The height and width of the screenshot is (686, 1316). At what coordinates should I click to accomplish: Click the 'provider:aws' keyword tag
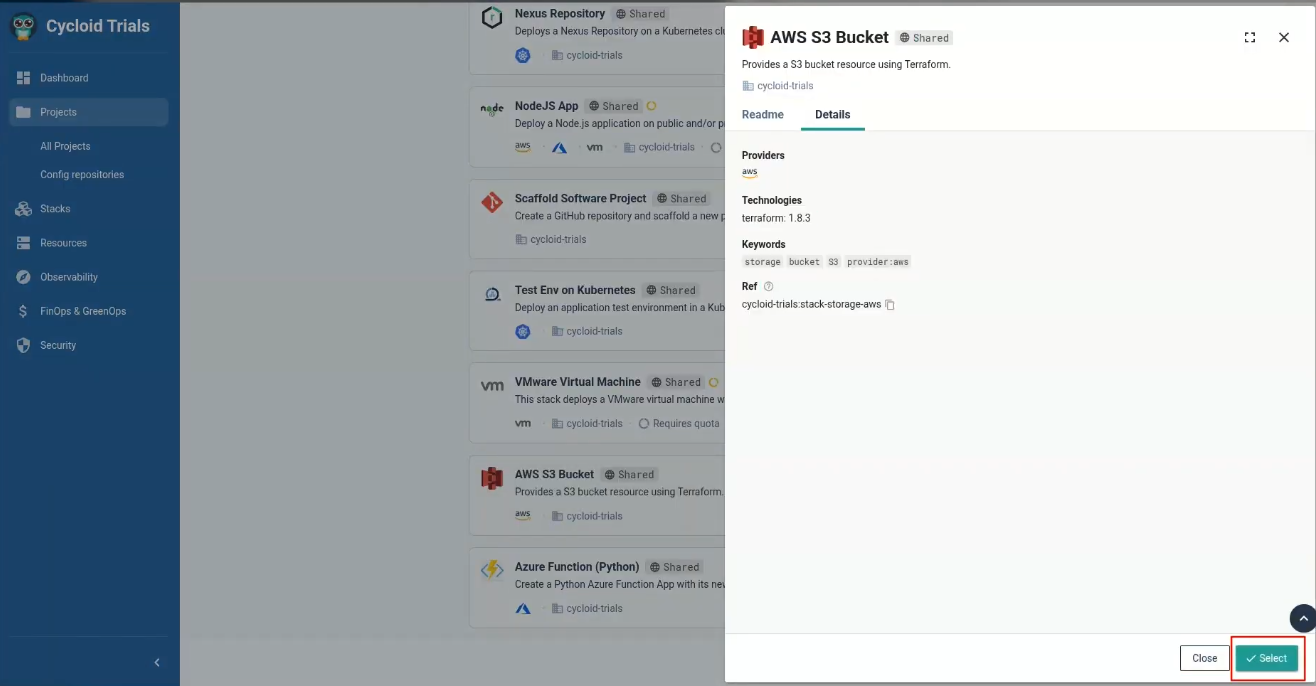tap(879, 262)
